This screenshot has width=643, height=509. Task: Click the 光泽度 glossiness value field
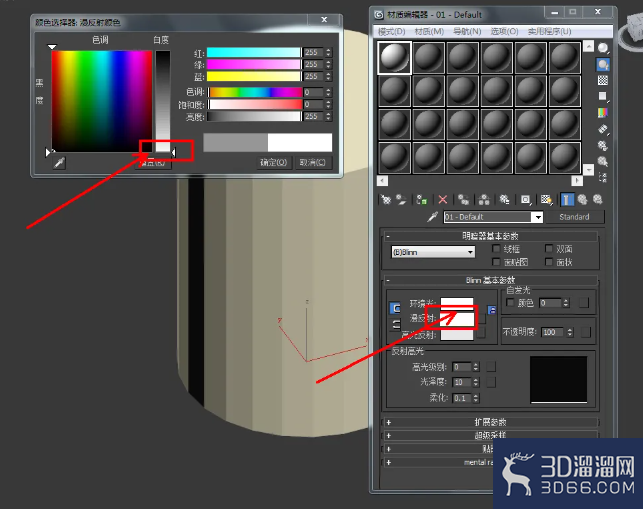[462, 382]
